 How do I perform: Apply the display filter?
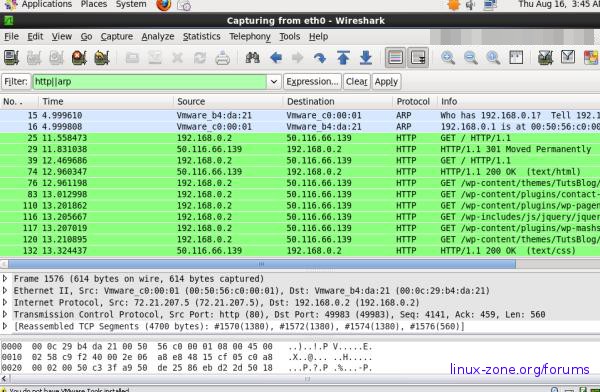click(386, 82)
